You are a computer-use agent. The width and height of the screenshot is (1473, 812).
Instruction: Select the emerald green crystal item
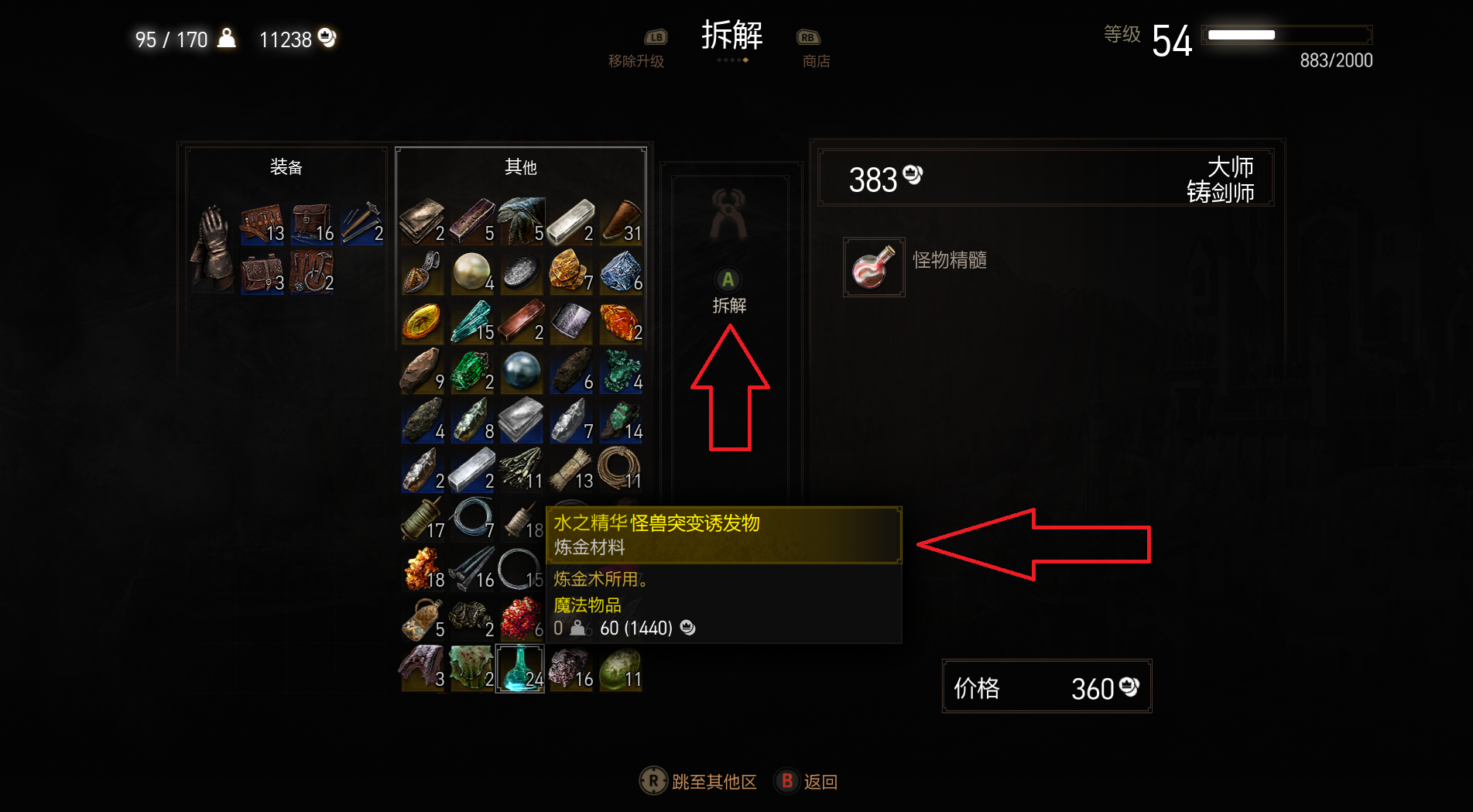click(471, 371)
